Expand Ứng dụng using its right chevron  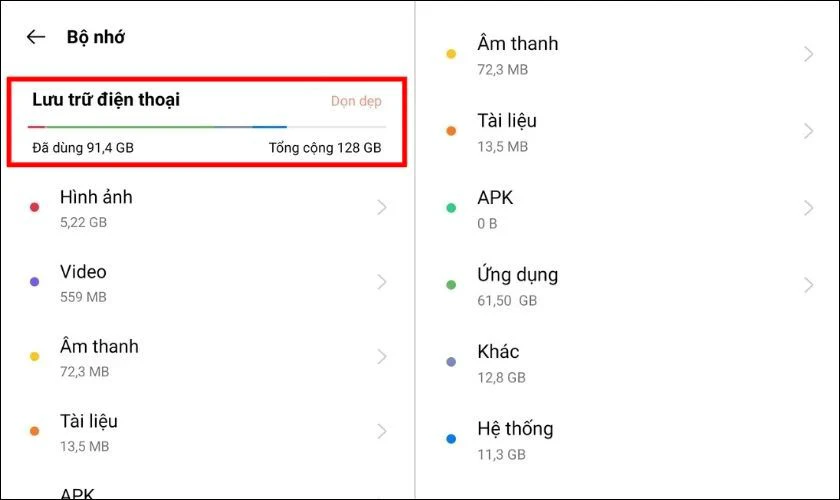[808, 285]
